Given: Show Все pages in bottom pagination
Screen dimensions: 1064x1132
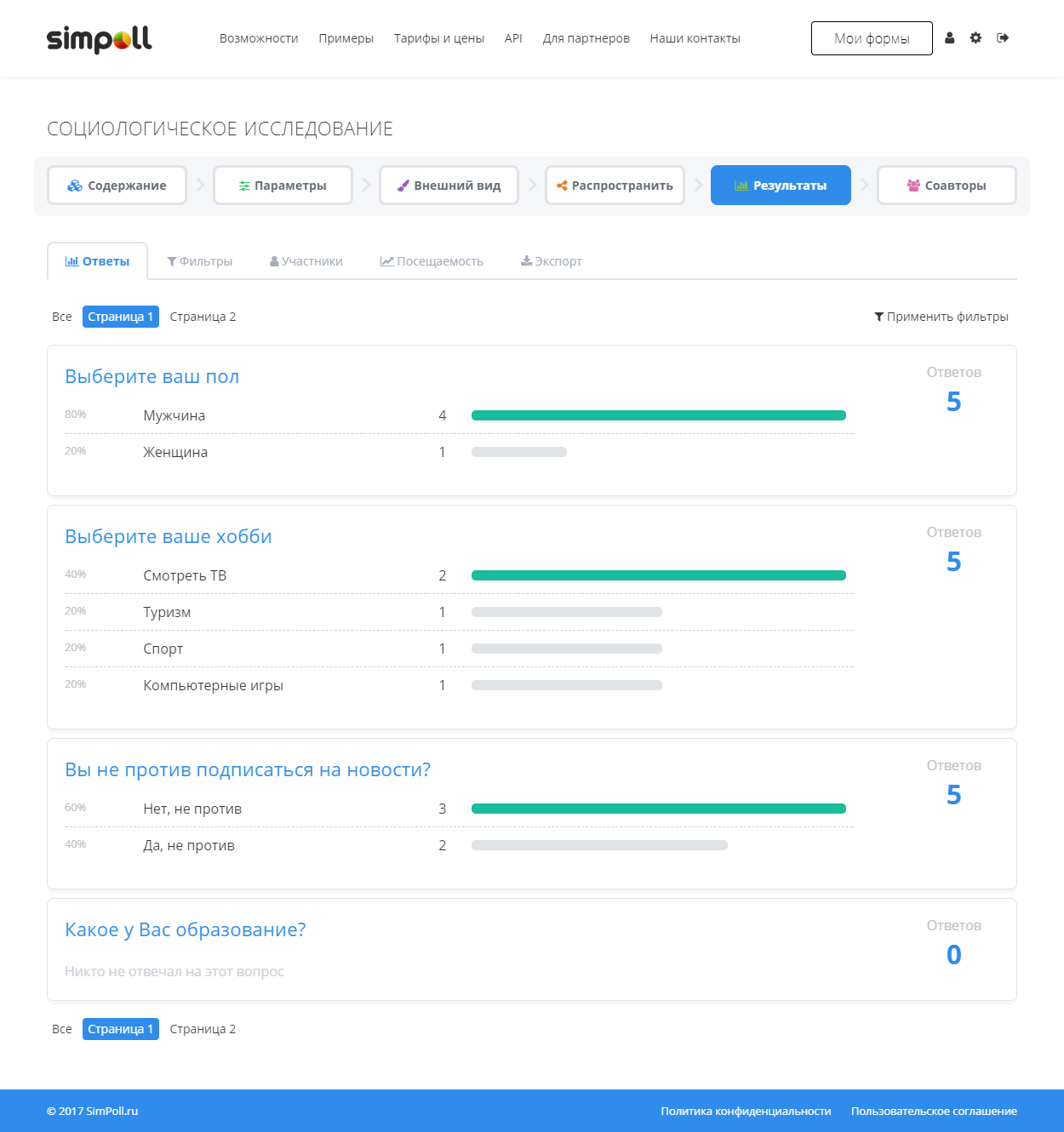Looking at the screenshot, I should (x=62, y=1029).
